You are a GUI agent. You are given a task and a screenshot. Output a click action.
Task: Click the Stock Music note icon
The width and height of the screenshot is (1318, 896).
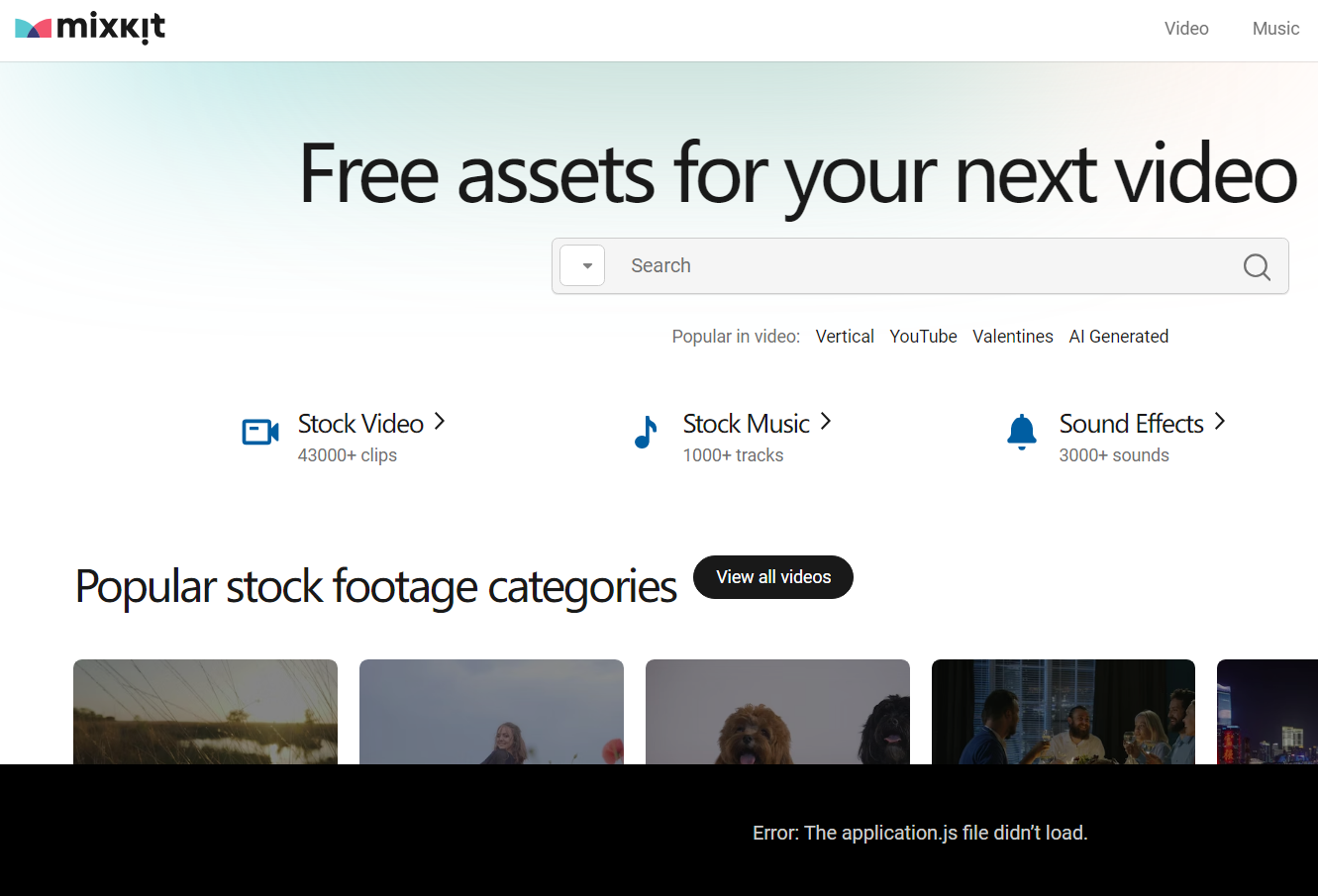coord(645,432)
